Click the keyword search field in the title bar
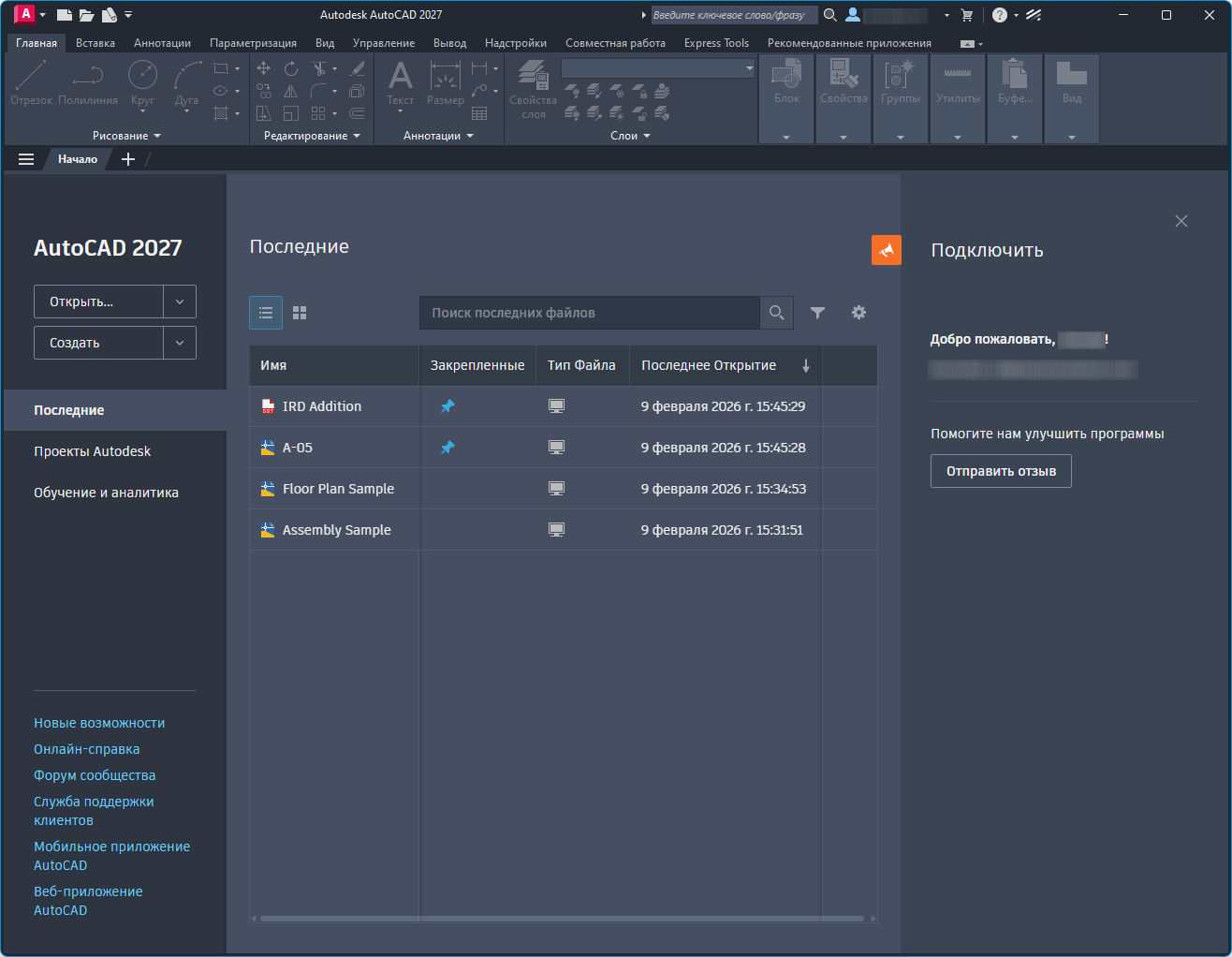The height and width of the screenshot is (957, 1232). click(734, 15)
